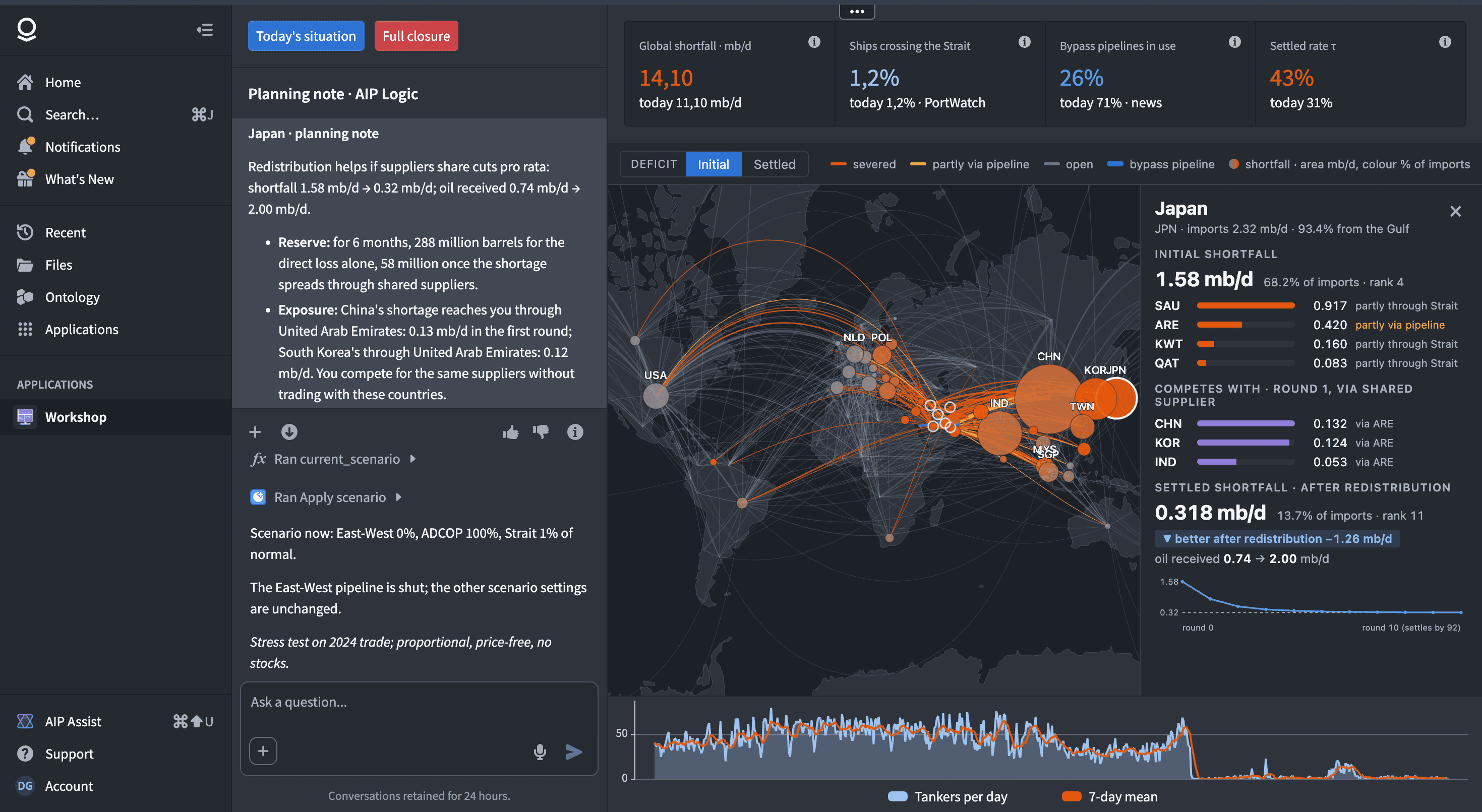Show info for Global shortfall card
This screenshot has width=1482, height=812.
814,42
